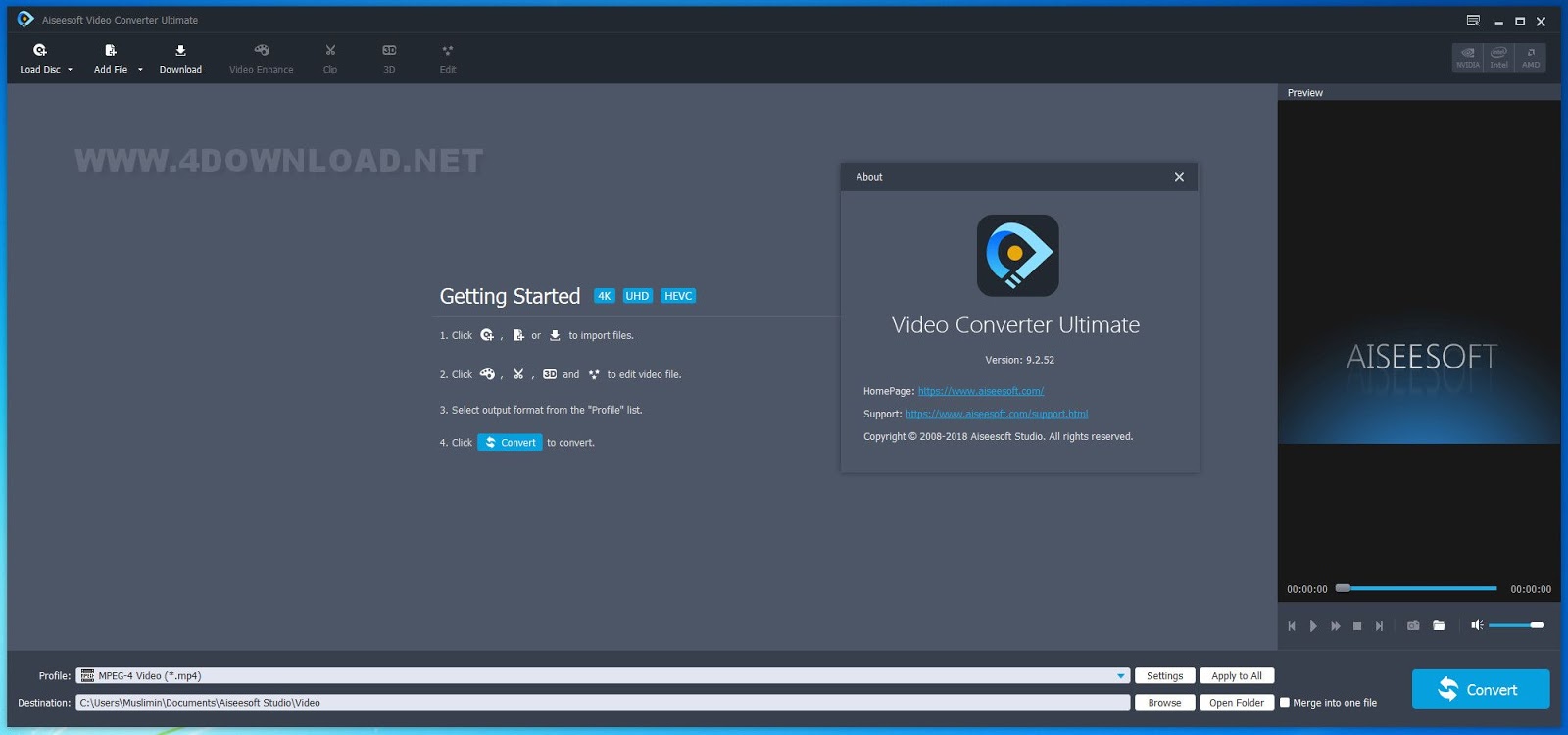1568x735 pixels.
Task: Browse for destination folder
Action: click(x=1165, y=703)
